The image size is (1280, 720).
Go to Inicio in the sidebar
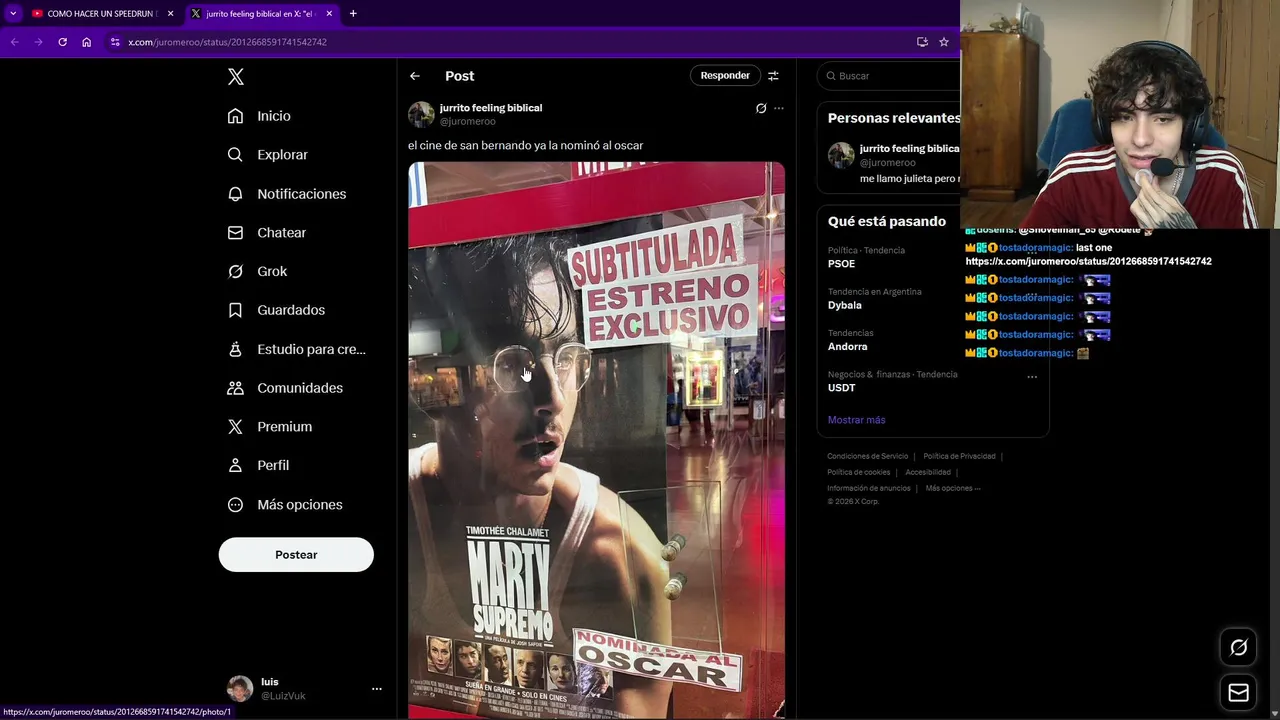259,116
